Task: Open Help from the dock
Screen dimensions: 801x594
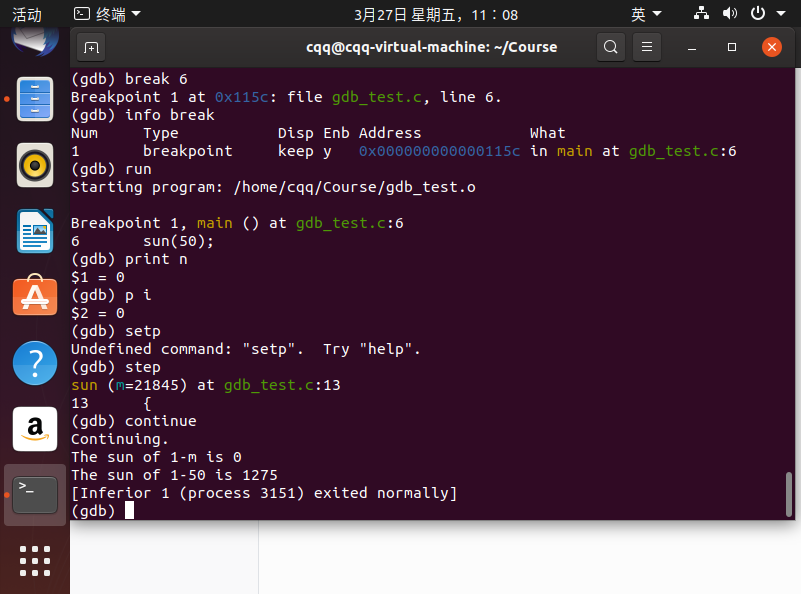Action: coord(35,363)
